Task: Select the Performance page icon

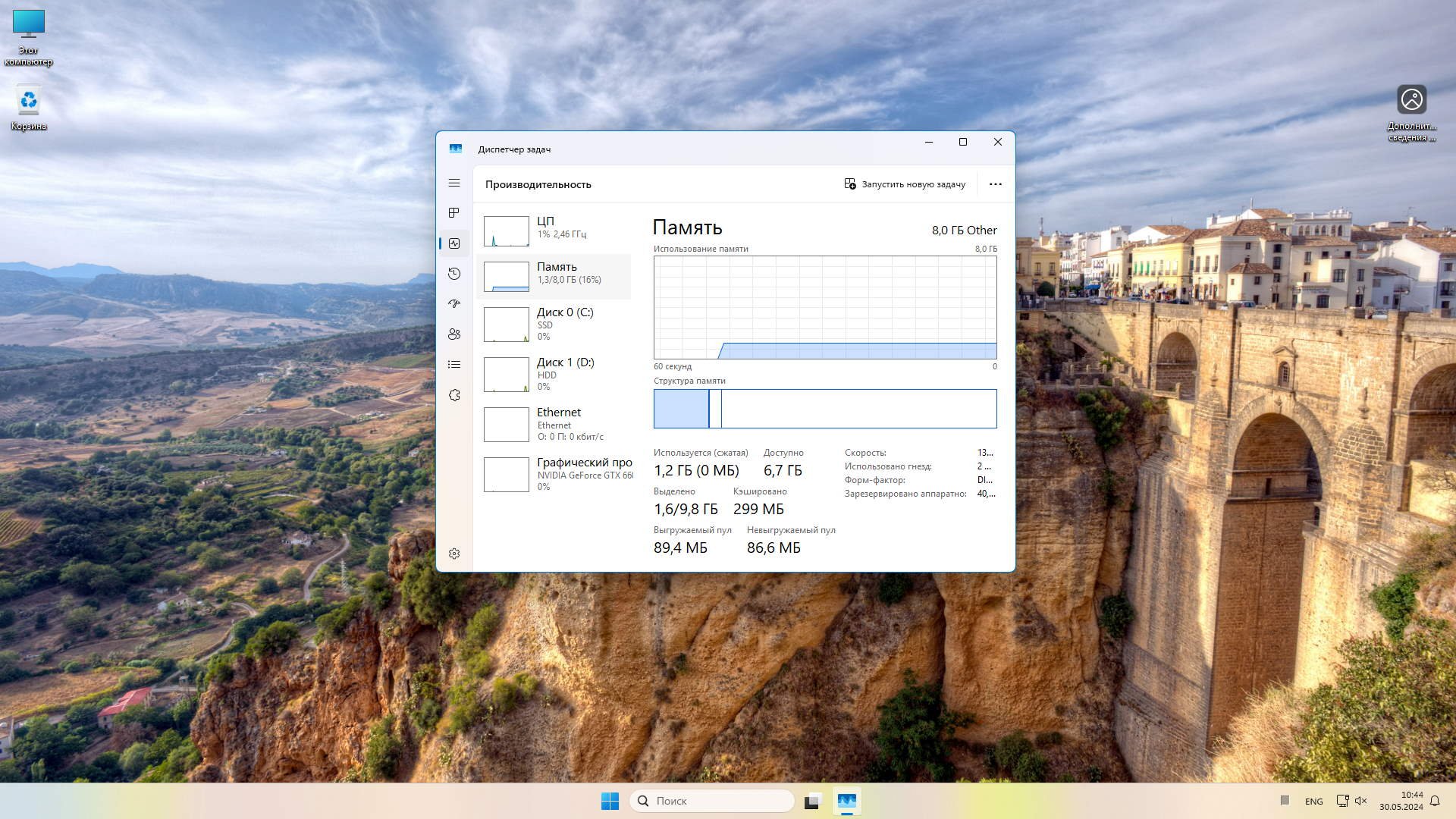Action: click(454, 243)
